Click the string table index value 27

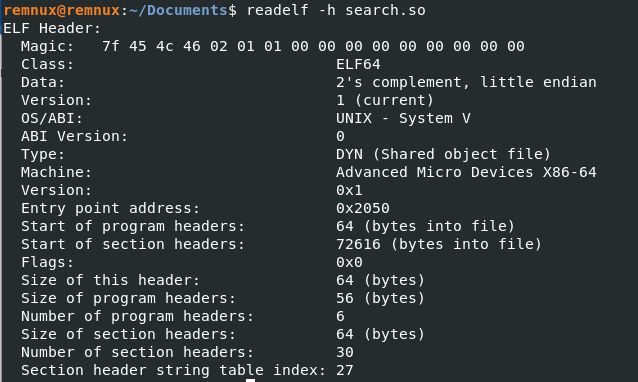click(x=345, y=370)
